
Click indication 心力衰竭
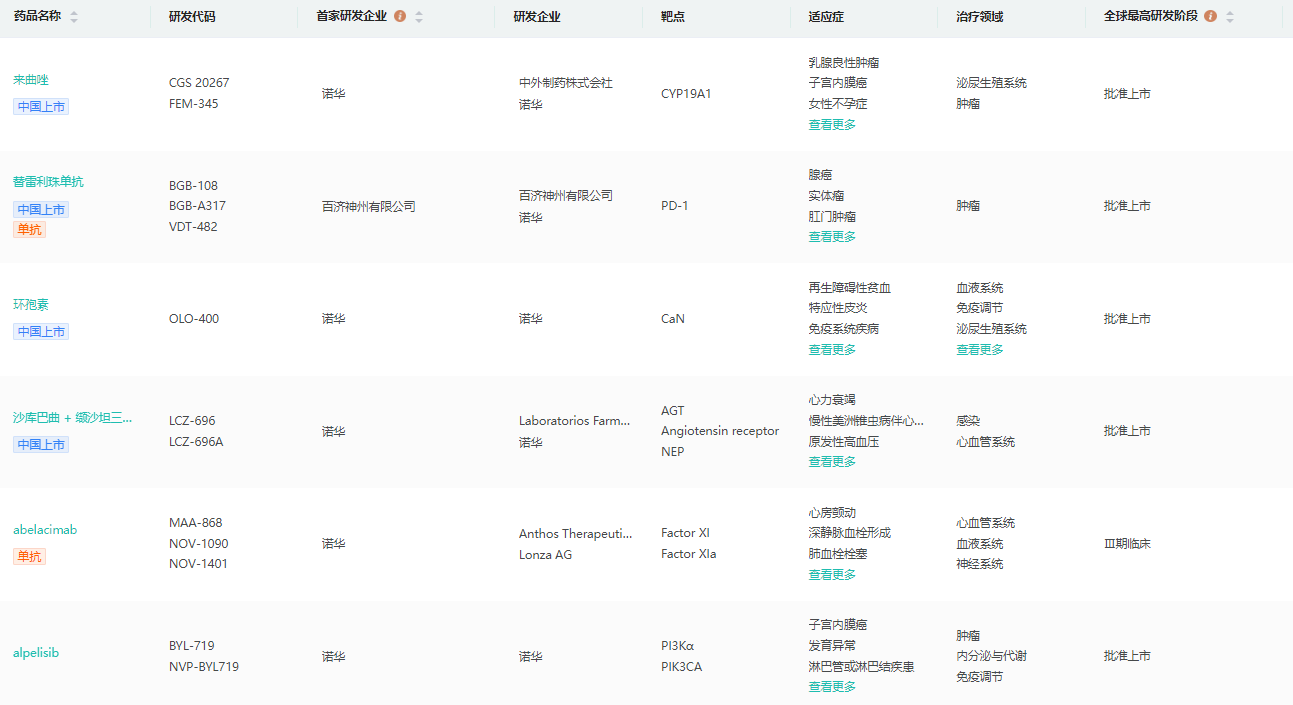coord(832,400)
